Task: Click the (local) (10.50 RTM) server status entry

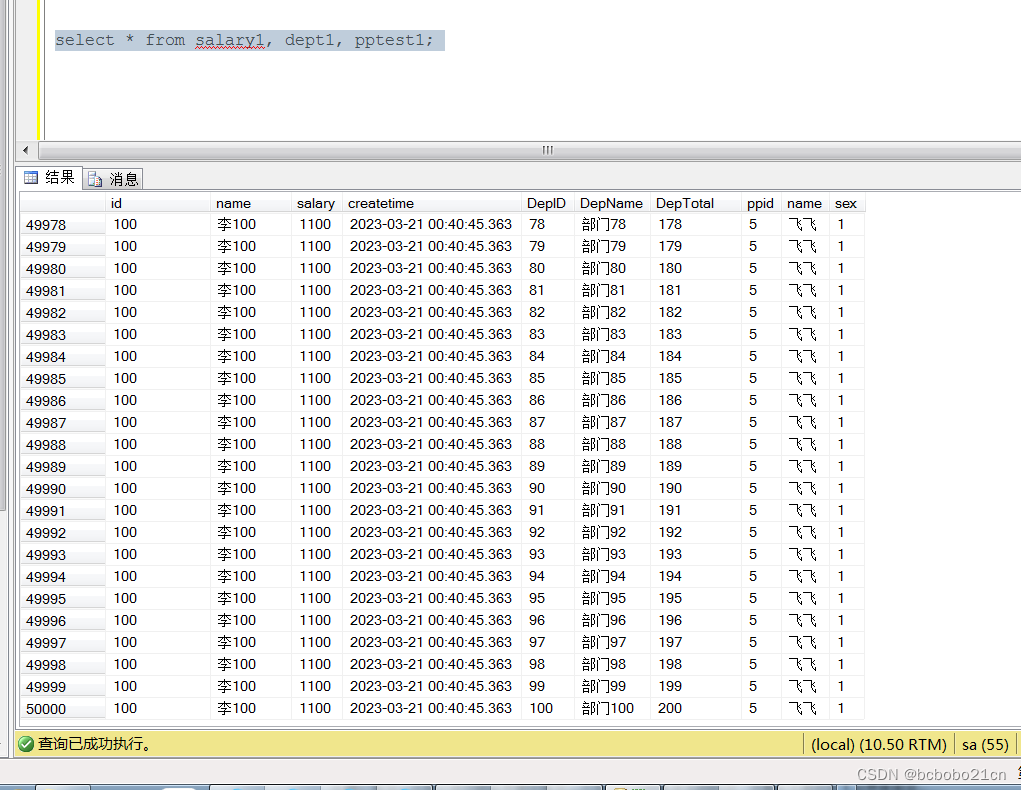Action: pyautogui.click(x=878, y=744)
